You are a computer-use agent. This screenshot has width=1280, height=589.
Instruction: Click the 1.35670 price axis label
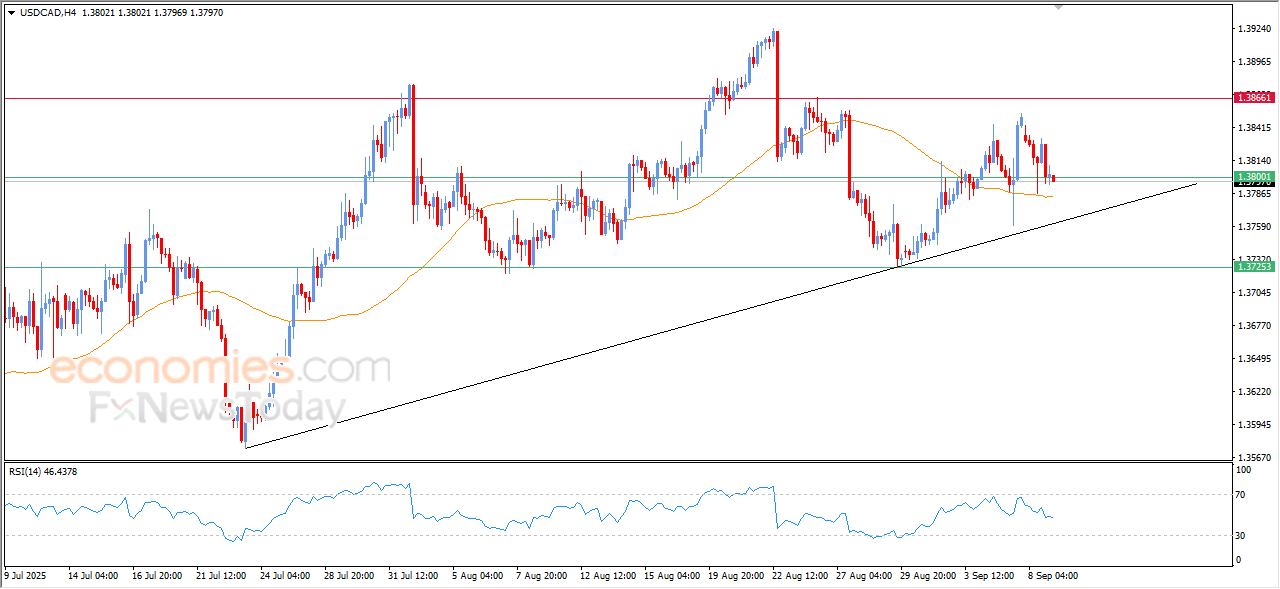pos(1255,457)
